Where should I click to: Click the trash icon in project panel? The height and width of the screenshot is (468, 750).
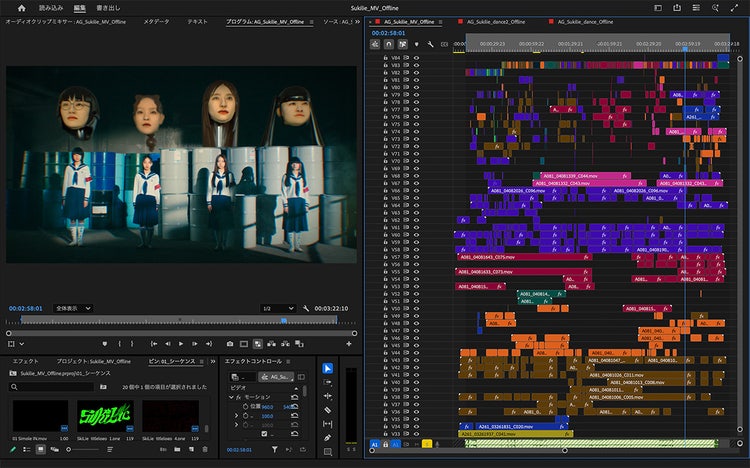(x=203, y=450)
